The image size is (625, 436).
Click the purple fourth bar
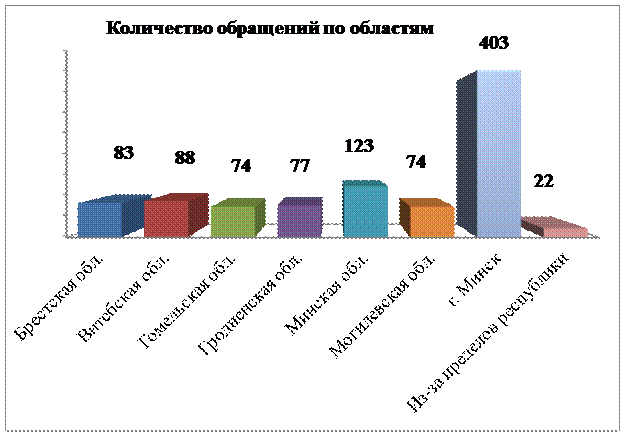[298, 221]
